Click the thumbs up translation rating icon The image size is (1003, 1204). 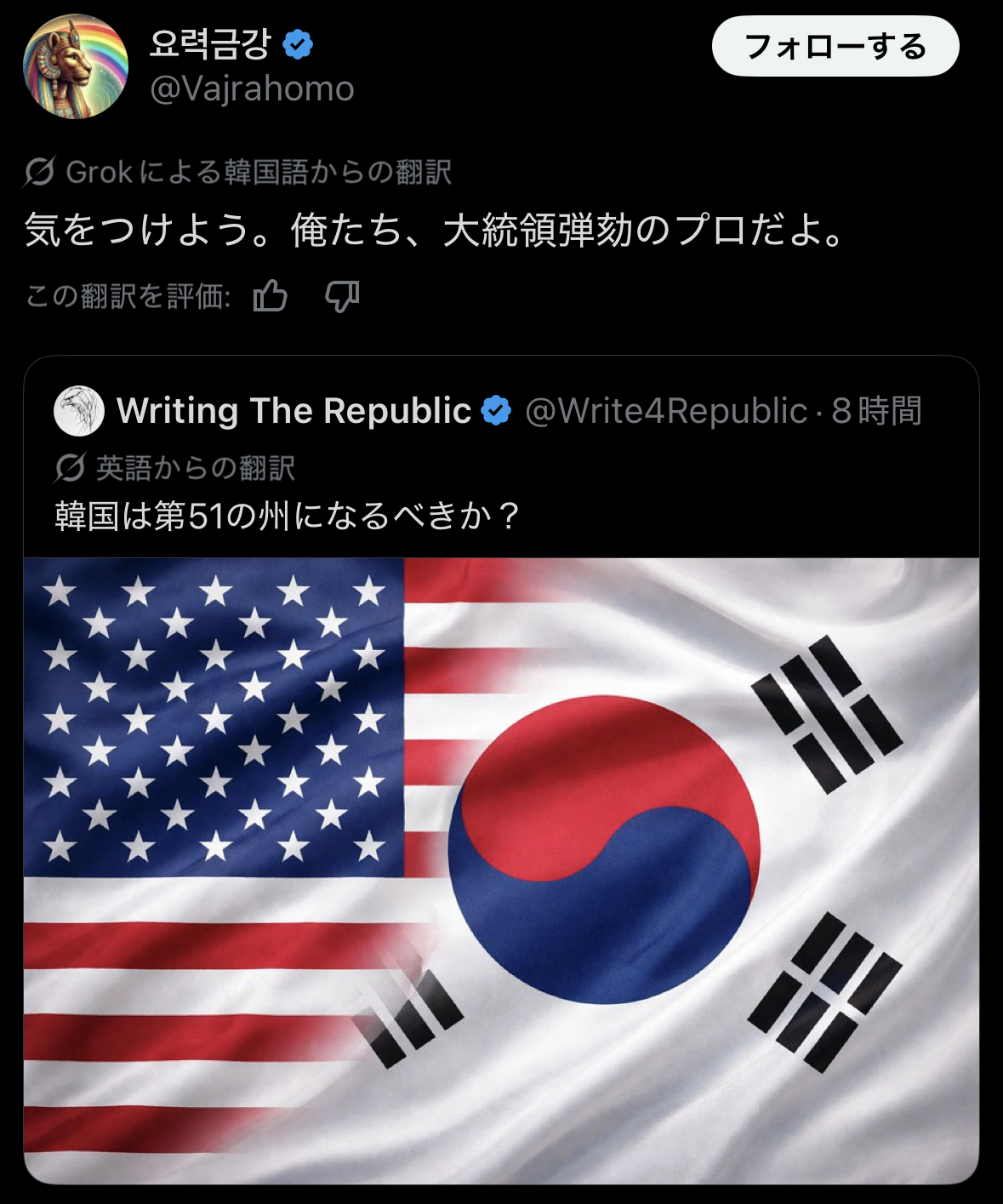point(271,296)
